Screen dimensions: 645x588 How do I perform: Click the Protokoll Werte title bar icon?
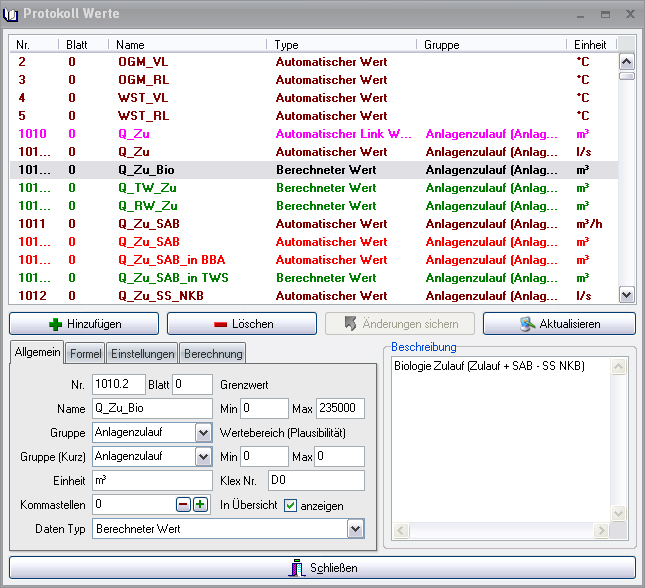pyautogui.click(x=13, y=14)
